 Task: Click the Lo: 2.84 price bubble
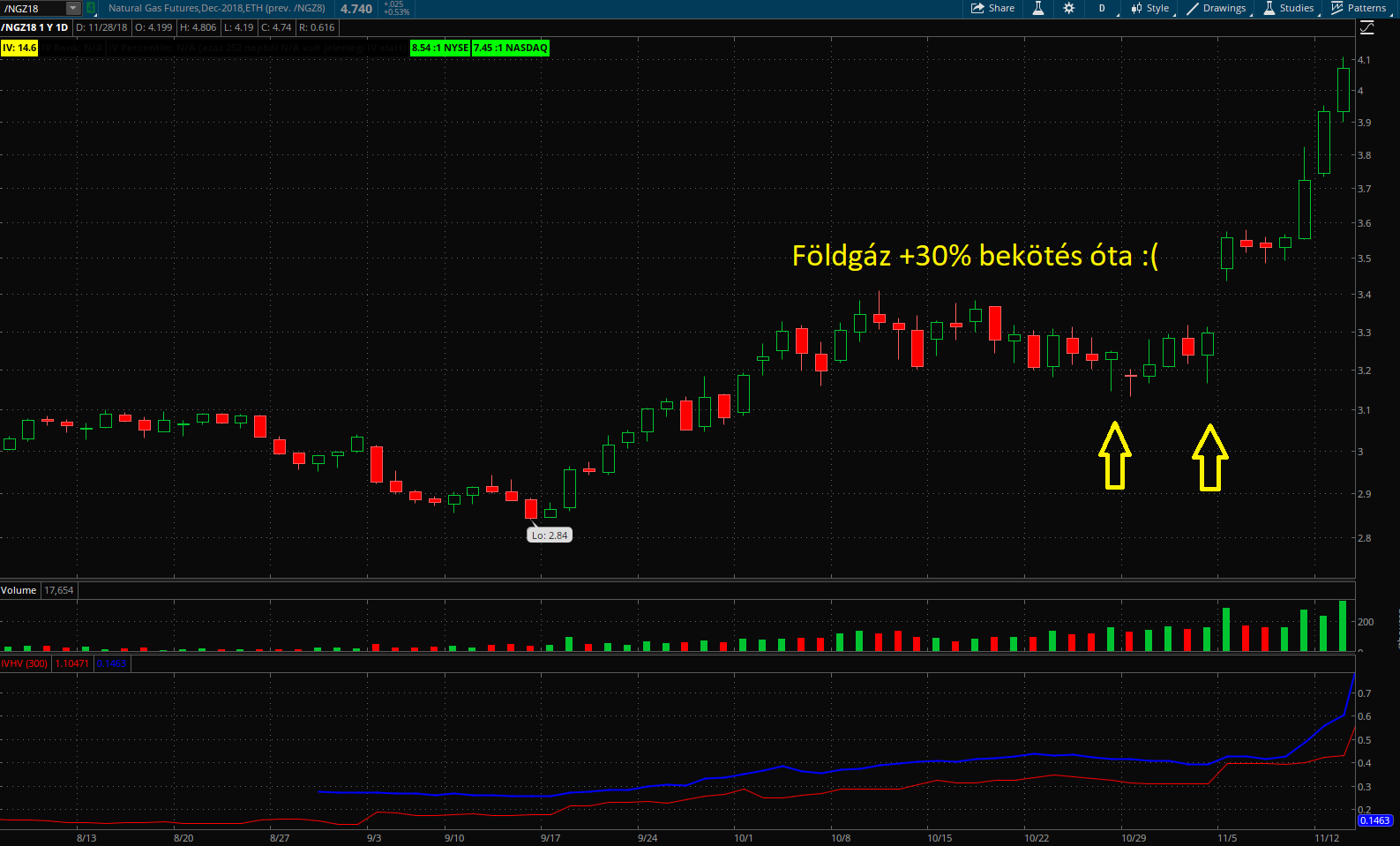pyautogui.click(x=550, y=535)
